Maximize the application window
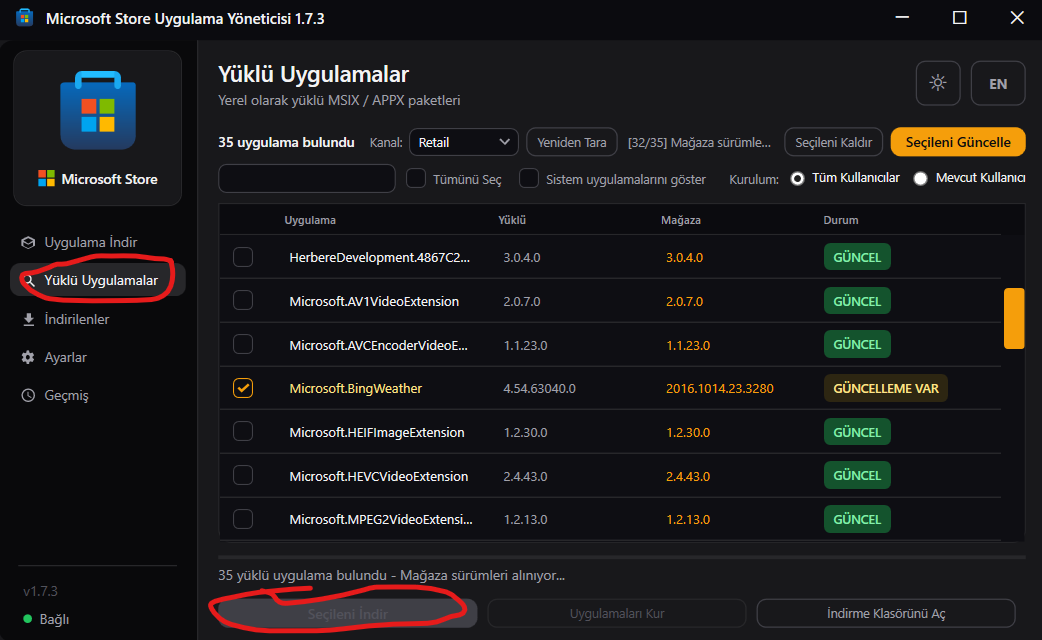1042x640 pixels. (960, 18)
